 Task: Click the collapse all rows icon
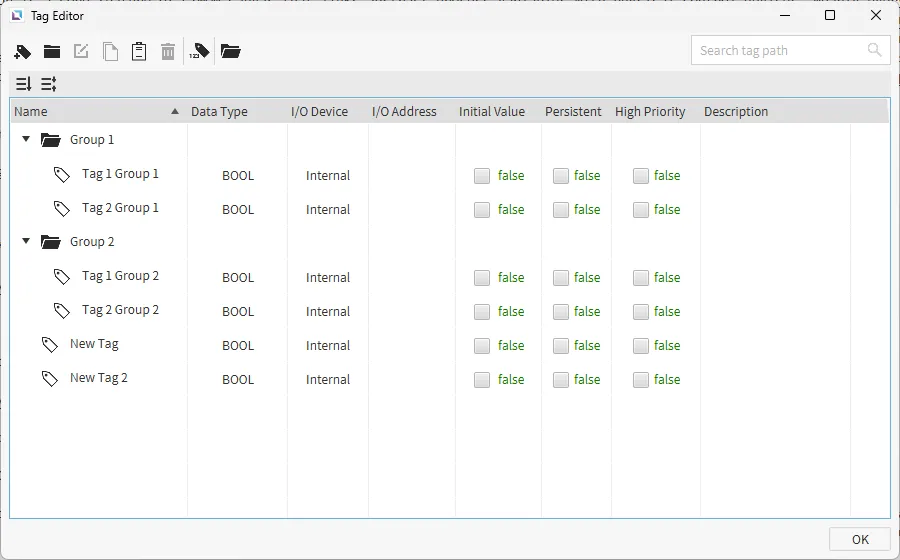click(49, 84)
